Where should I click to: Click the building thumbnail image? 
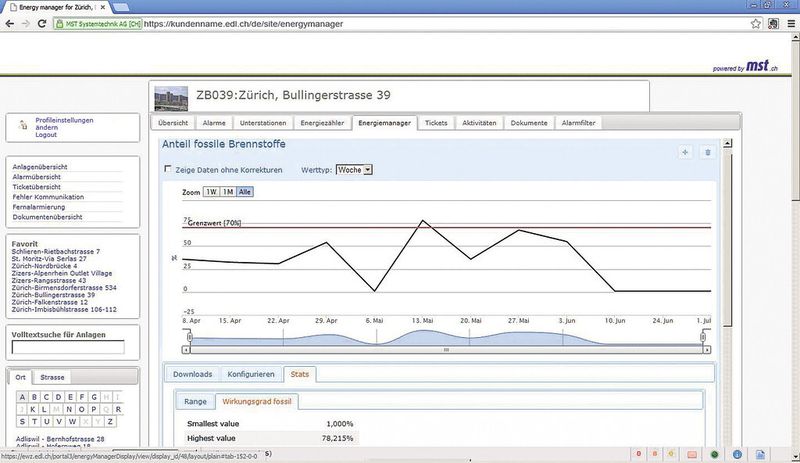[x=171, y=99]
